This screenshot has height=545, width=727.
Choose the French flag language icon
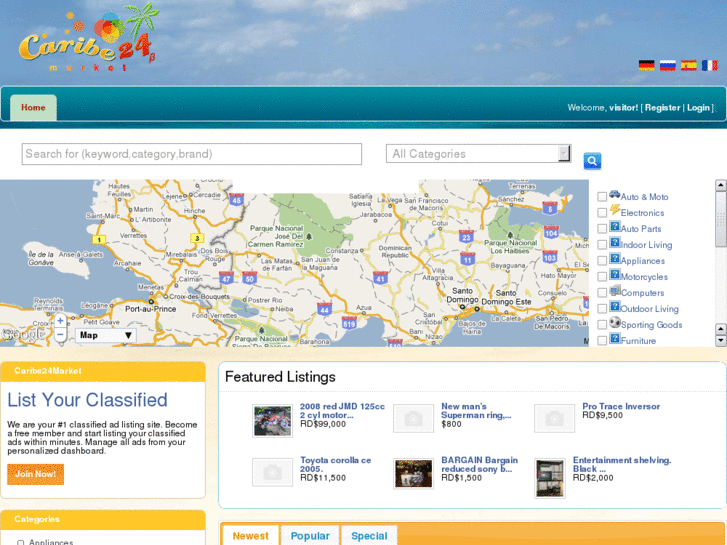pyautogui.click(x=709, y=65)
